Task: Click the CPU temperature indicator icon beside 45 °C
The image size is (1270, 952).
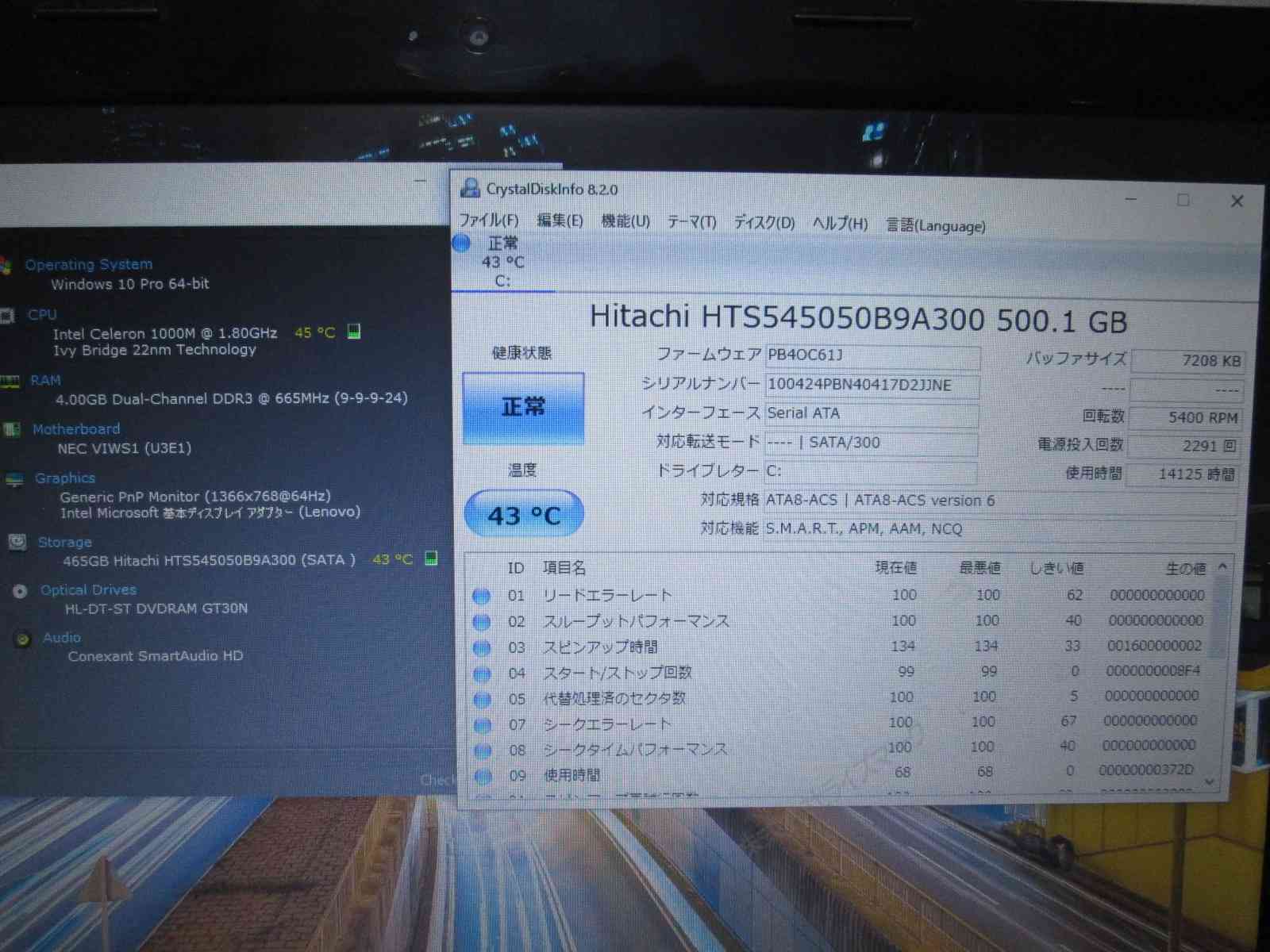Action: (x=354, y=331)
